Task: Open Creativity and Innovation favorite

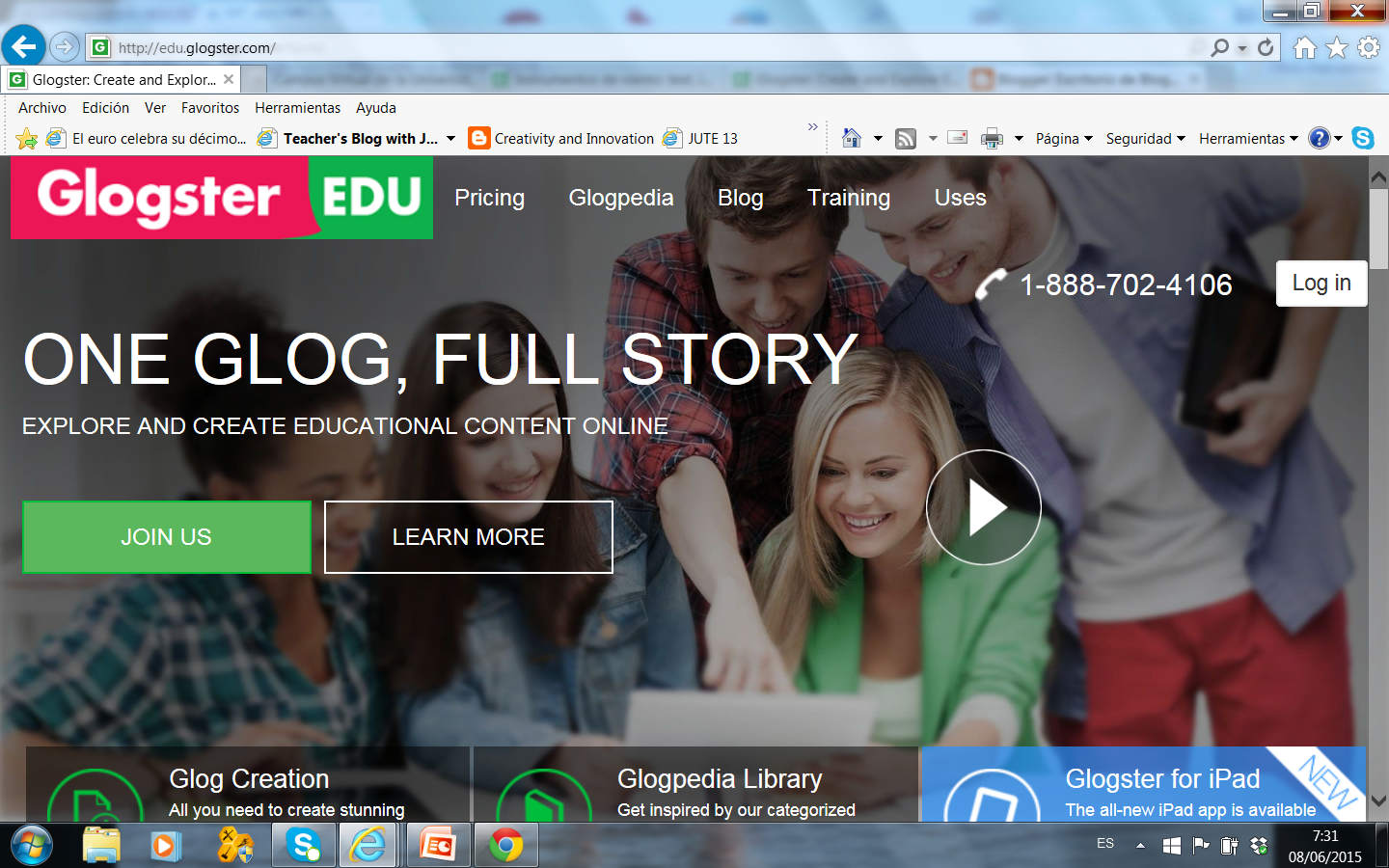Action: [x=561, y=139]
